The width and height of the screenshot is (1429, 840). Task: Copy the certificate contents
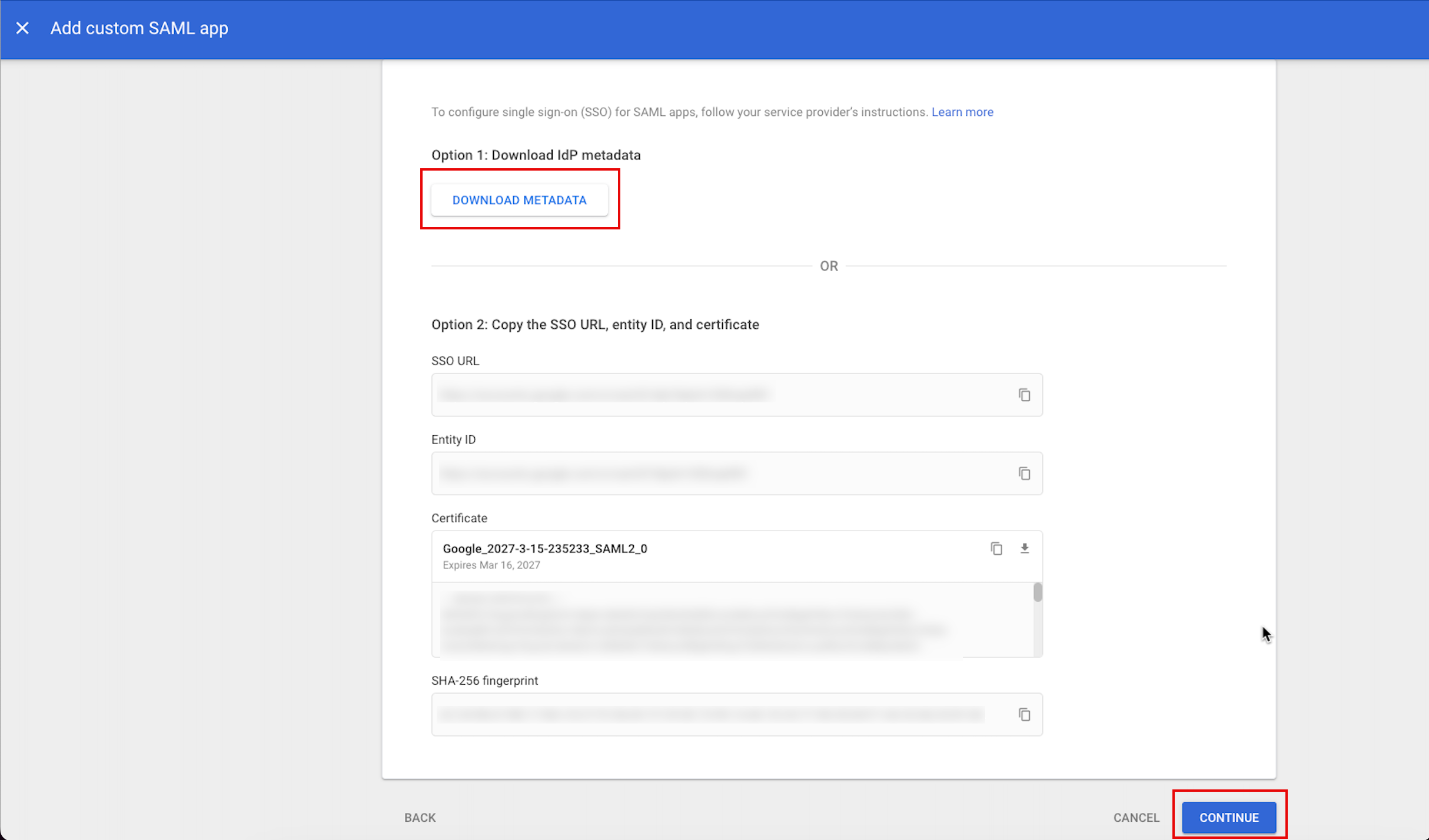[x=996, y=548]
